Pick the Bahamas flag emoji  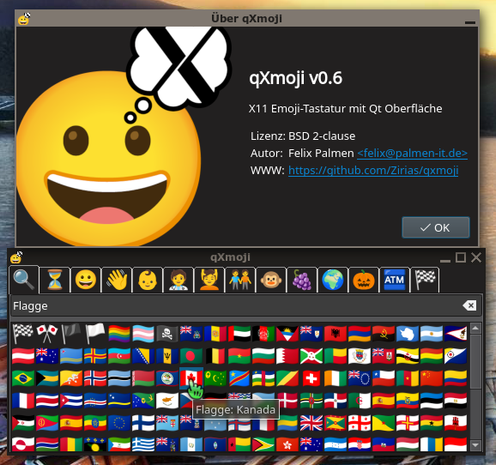47,378
